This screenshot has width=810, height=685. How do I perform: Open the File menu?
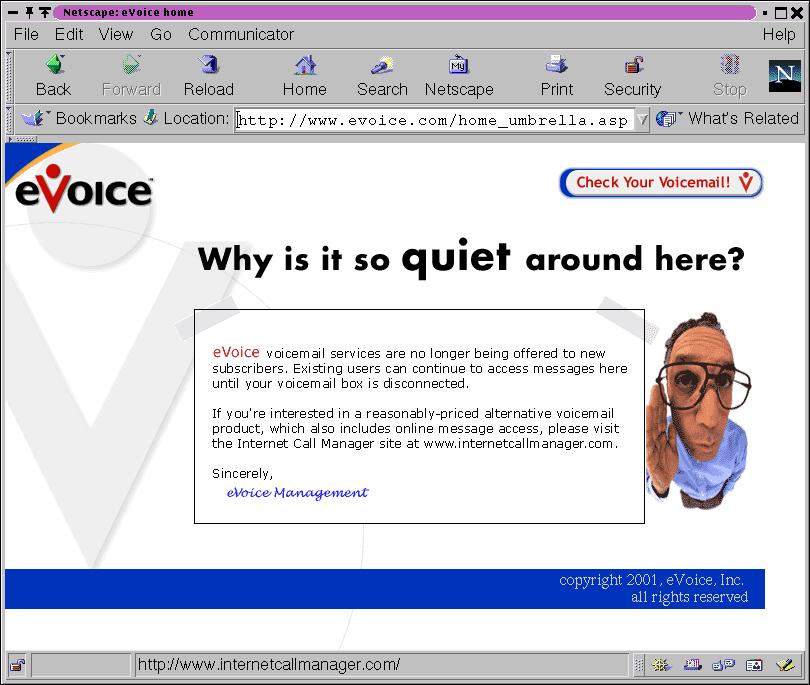point(26,34)
